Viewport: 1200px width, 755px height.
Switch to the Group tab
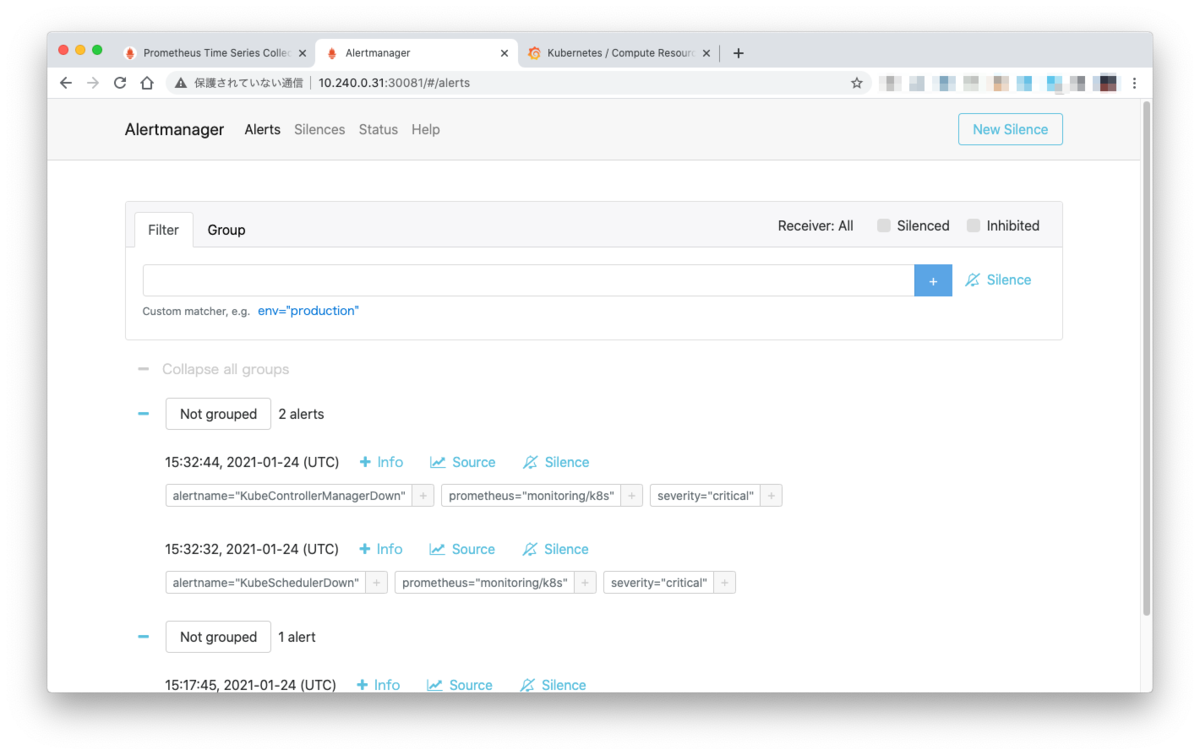pos(226,230)
